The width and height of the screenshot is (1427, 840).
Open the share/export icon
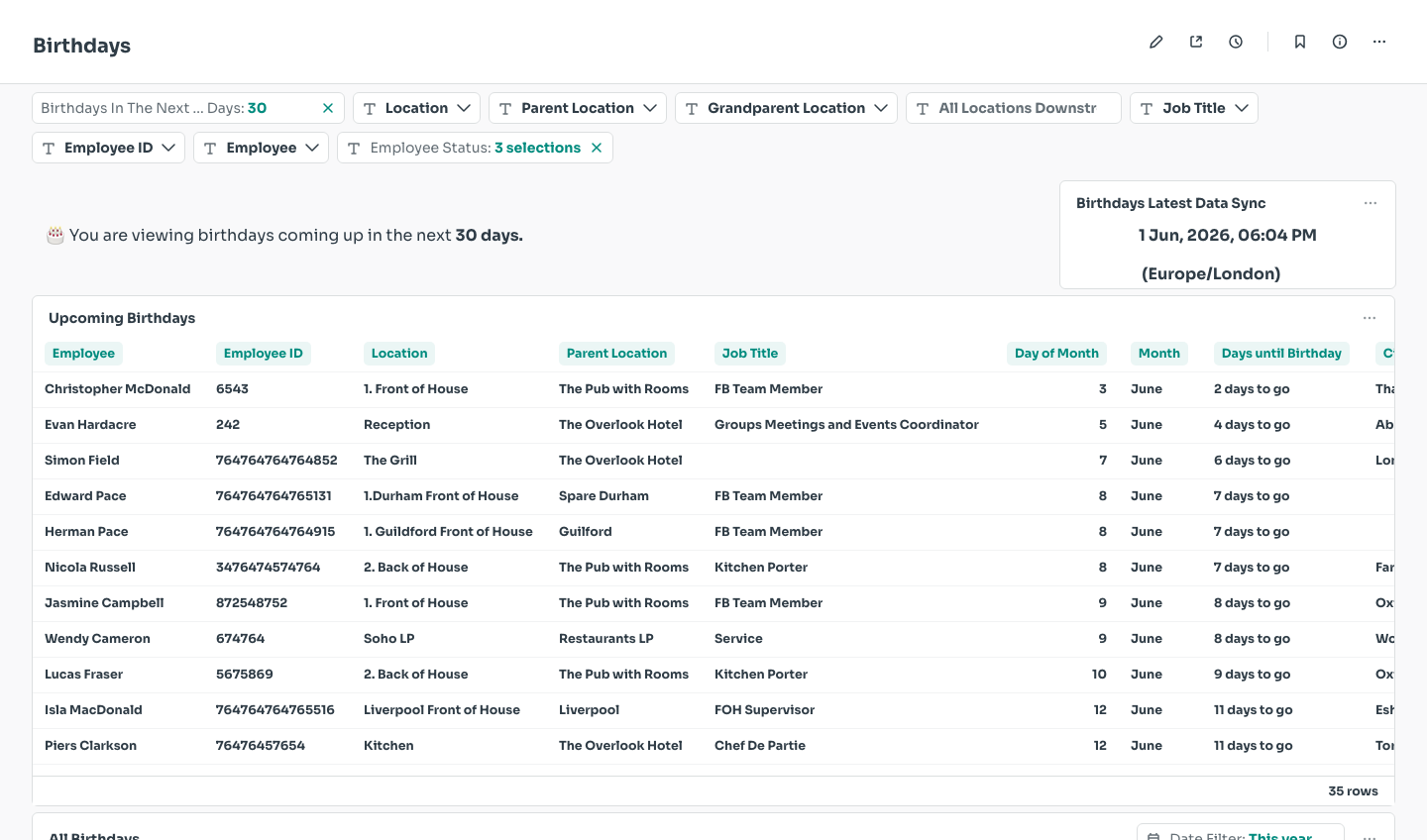1196,42
